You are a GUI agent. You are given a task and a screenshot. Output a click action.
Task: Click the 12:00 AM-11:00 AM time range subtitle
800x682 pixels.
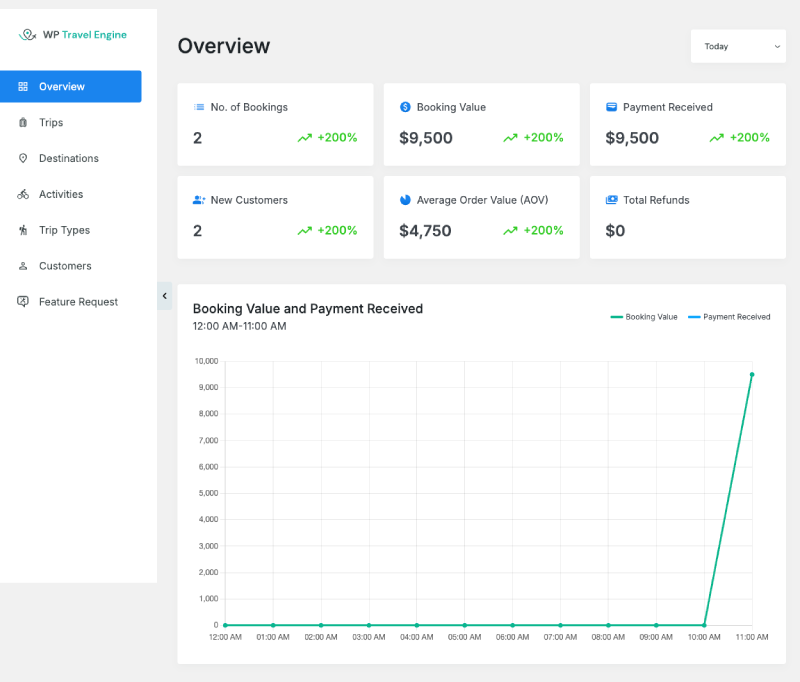pos(239,326)
